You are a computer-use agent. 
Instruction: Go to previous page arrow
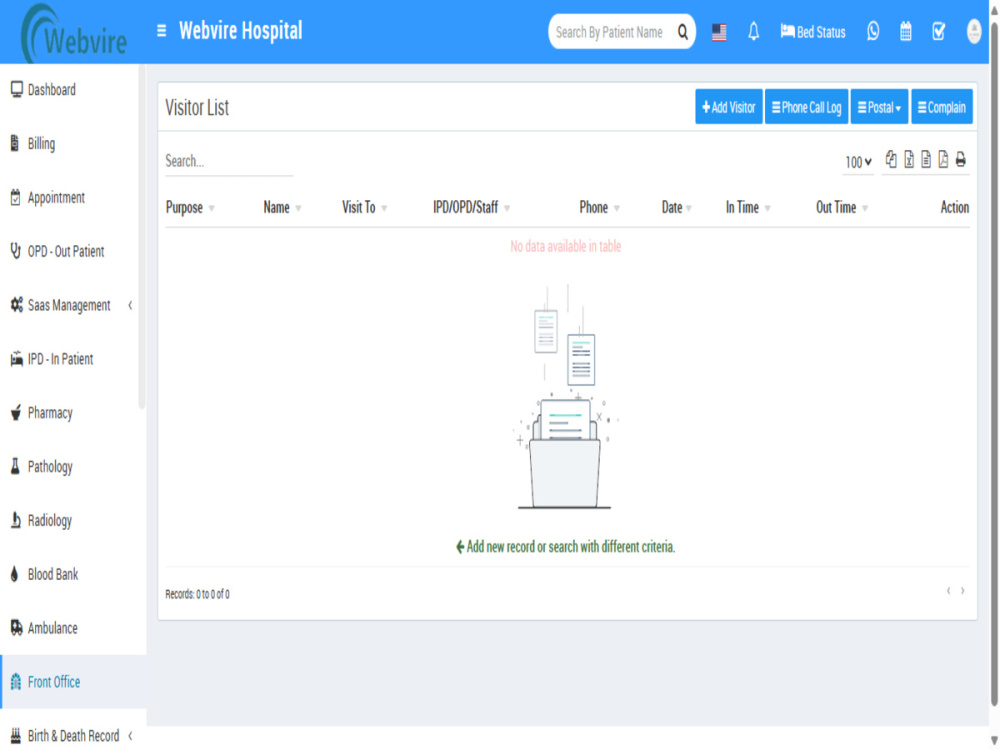tap(948, 591)
